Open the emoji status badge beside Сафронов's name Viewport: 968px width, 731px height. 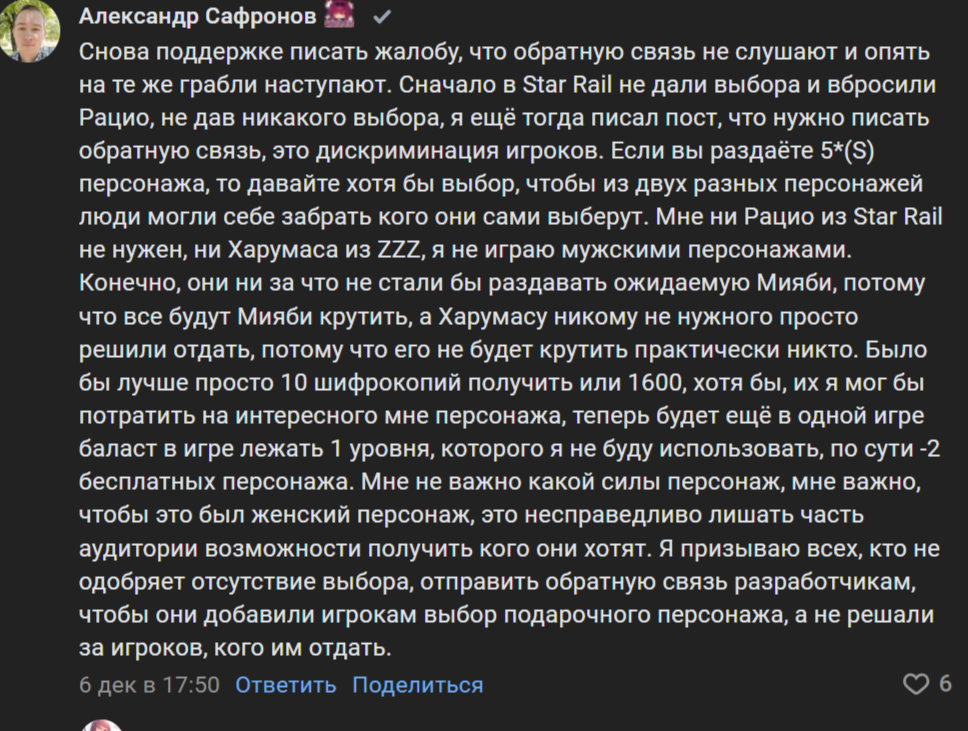(340, 15)
